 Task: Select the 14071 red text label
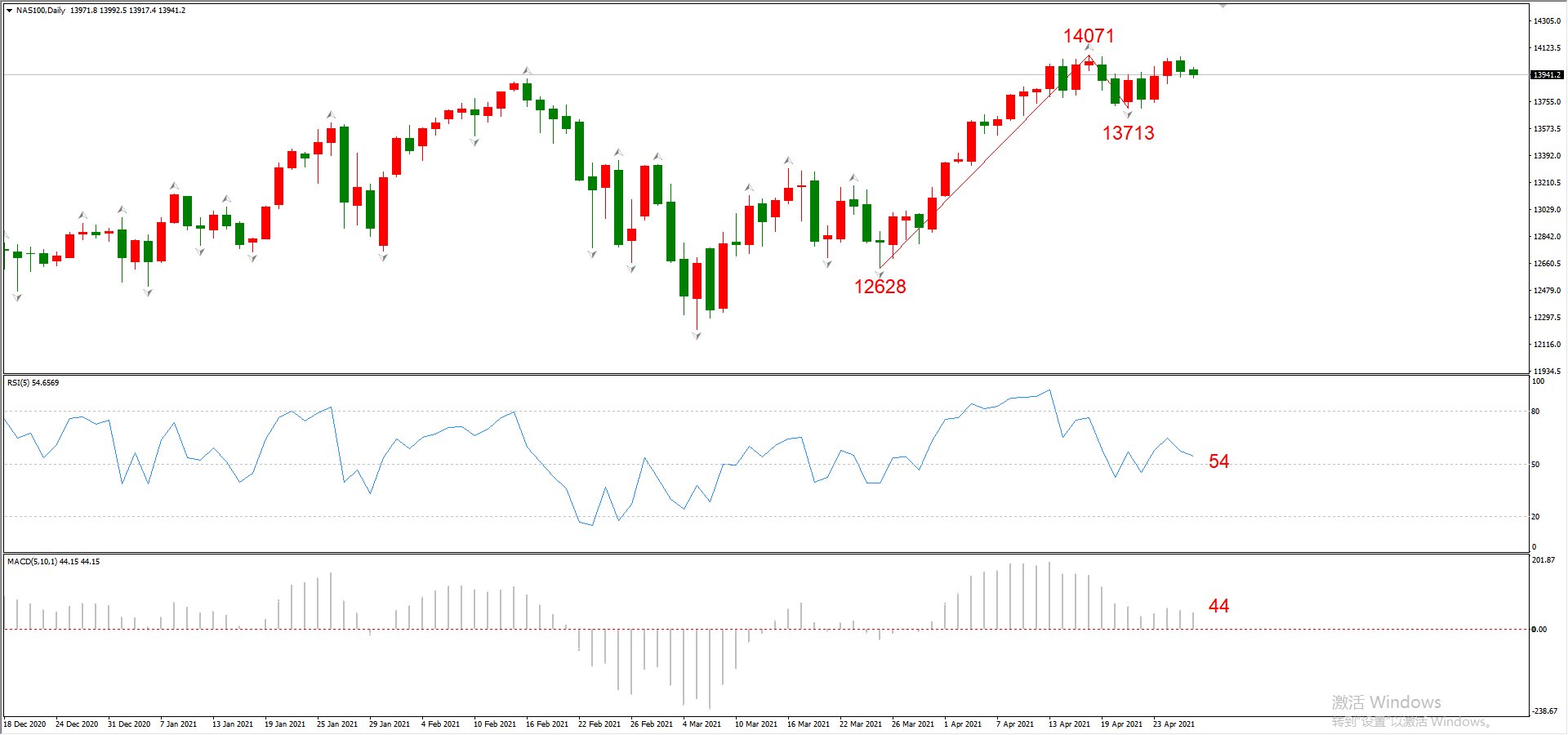(1089, 36)
